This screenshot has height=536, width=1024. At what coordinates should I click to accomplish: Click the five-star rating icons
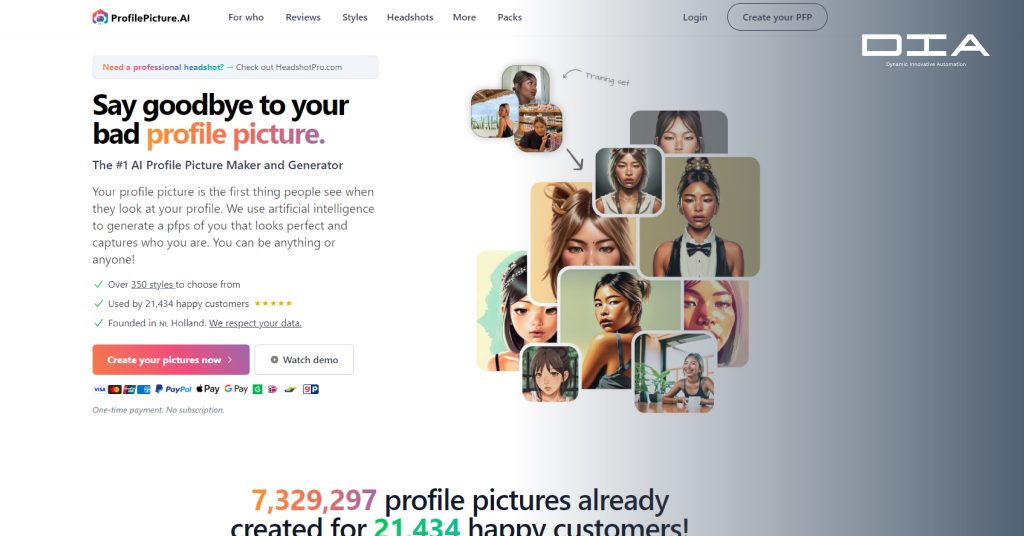point(273,304)
